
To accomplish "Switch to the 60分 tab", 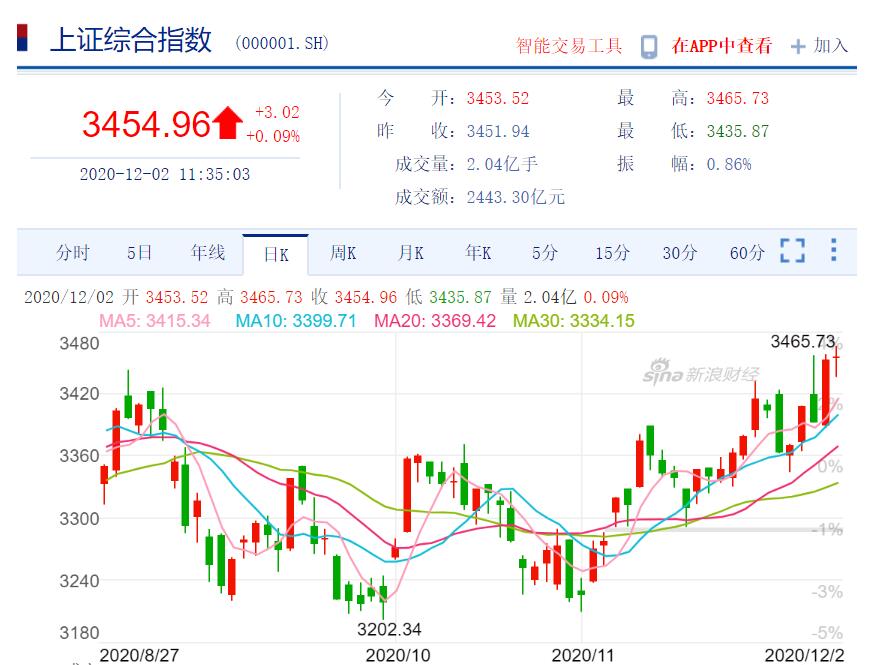I will [x=747, y=253].
